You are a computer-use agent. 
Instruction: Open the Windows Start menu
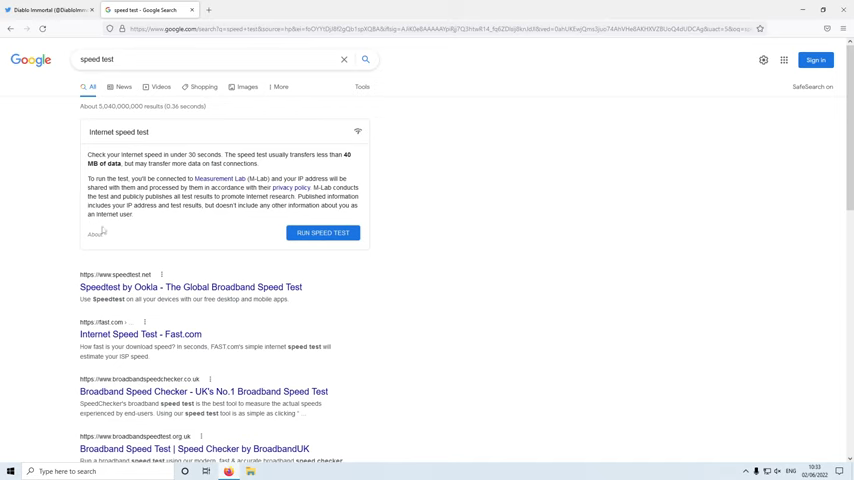point(10,471)
